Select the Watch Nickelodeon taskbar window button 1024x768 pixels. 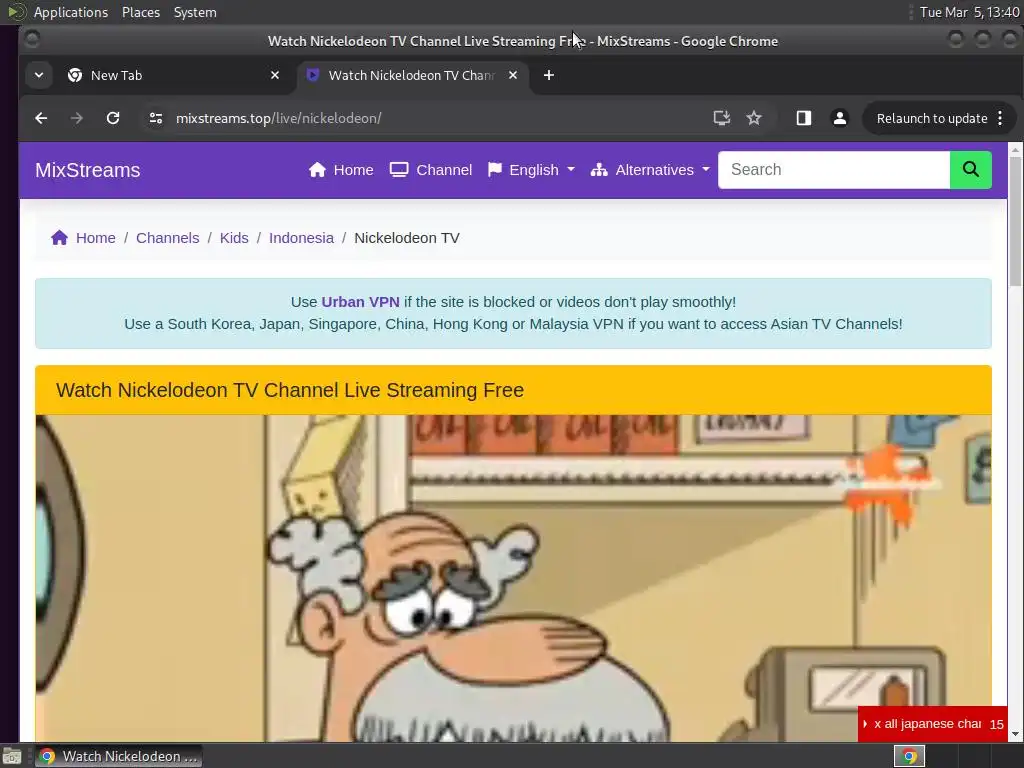[119, 756]
